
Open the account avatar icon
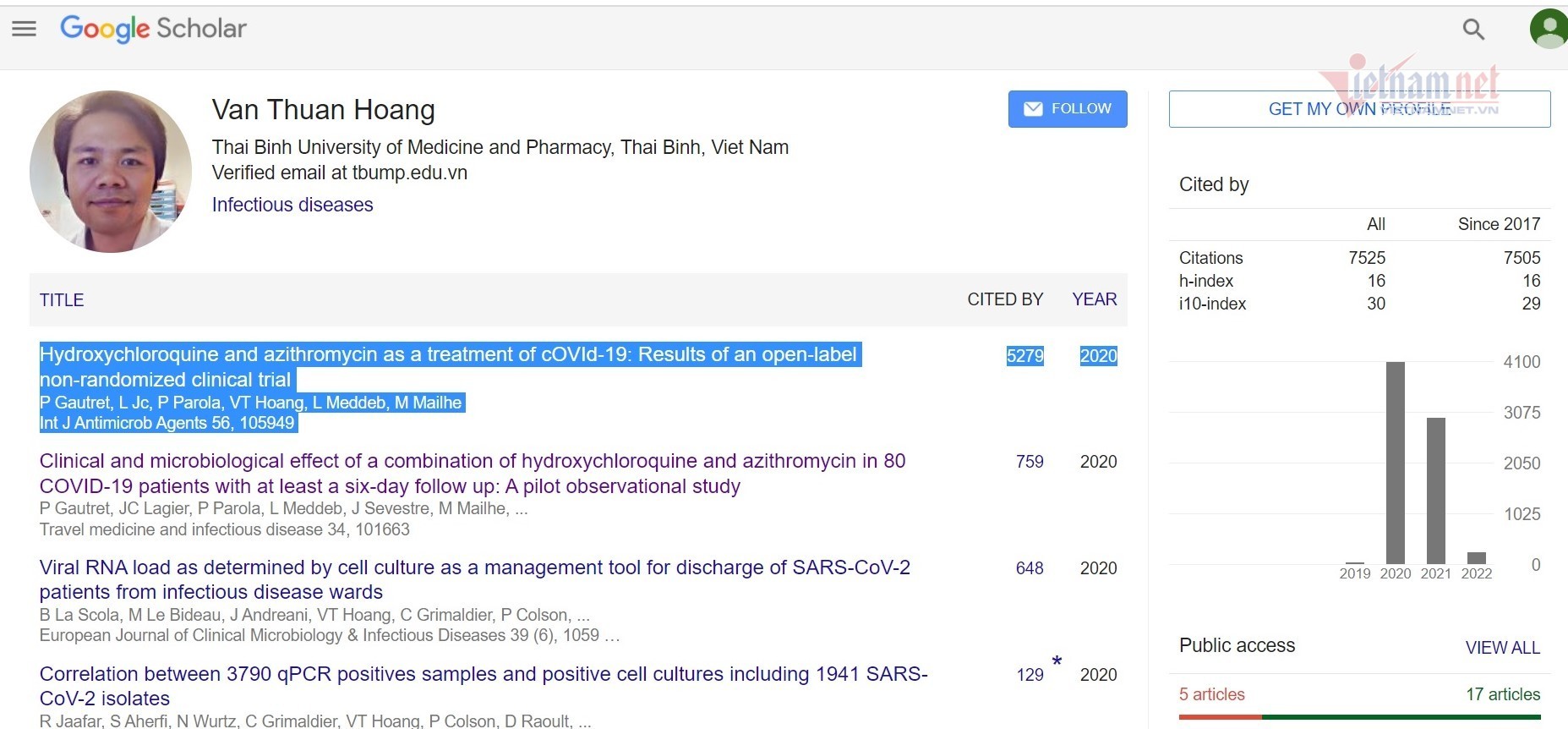point(1549,29)
